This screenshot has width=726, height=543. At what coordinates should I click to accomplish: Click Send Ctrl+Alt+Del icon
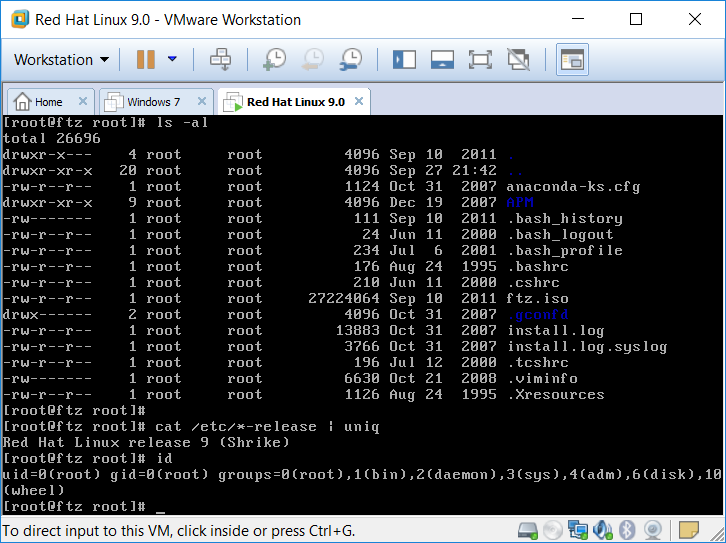[x=220, y=60]
